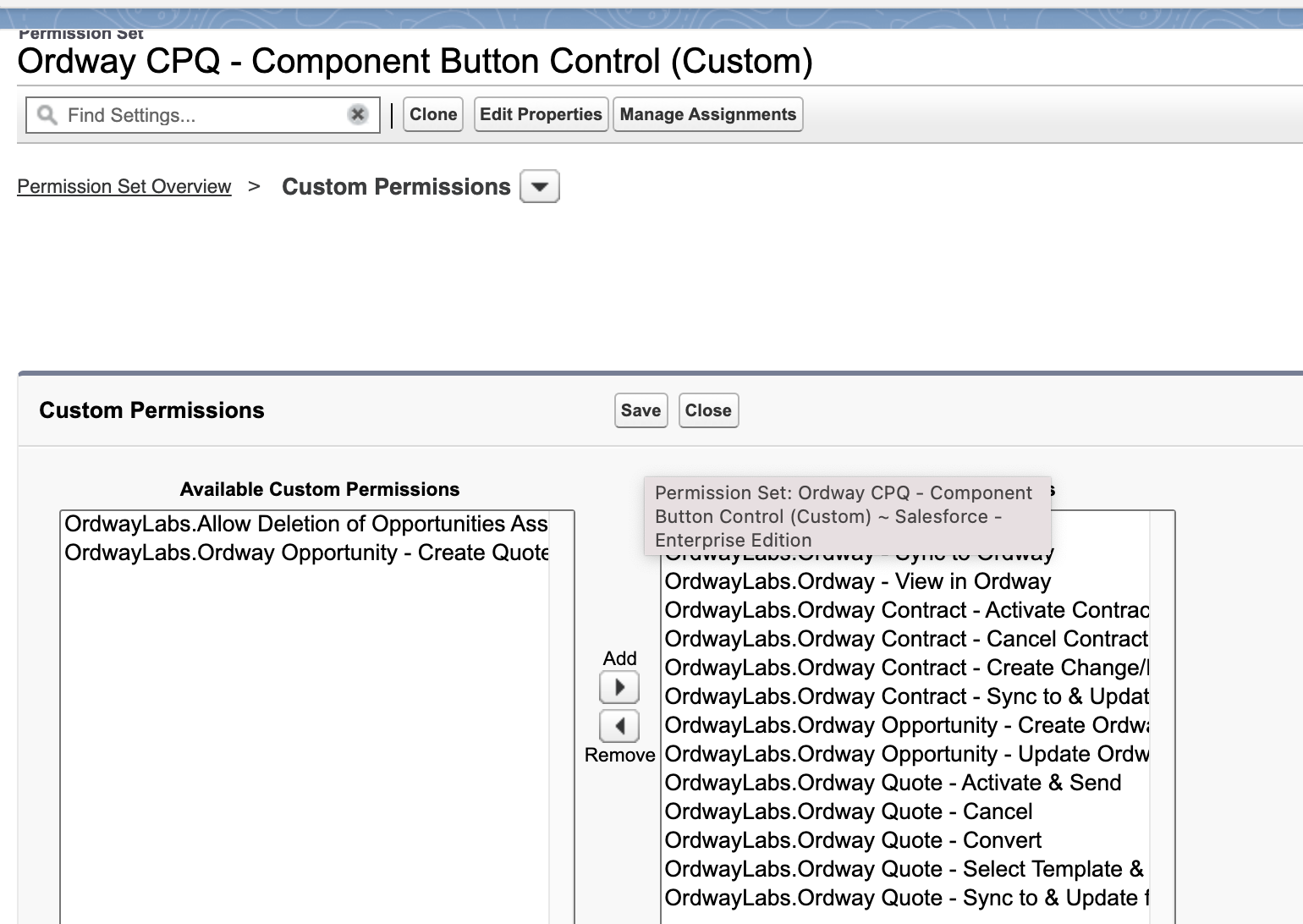Click the search magnifier icon in Find Settings

(47, 115)
